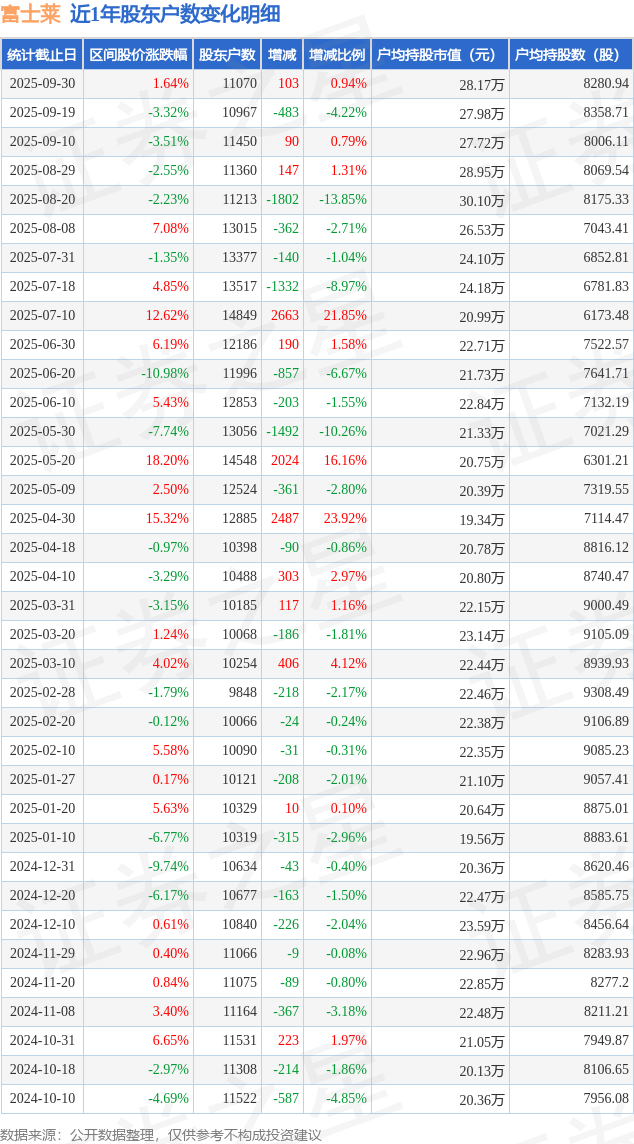This screenshot has height=1144, width=634.
Task: Click the 2024-10-10 date in last row
Action: (x=42, y=1099)
